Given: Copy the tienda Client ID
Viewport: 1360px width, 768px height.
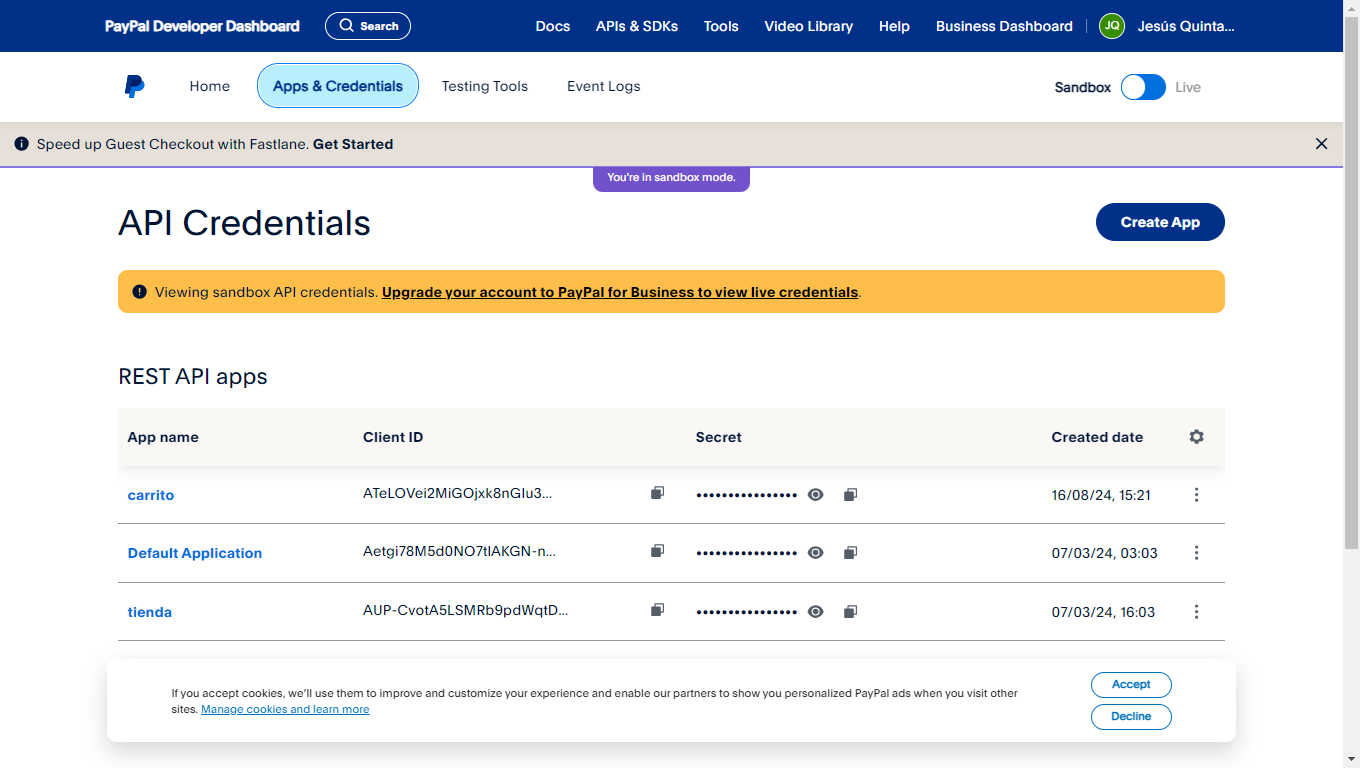Looking at the screenshot, I should (657, 610).
